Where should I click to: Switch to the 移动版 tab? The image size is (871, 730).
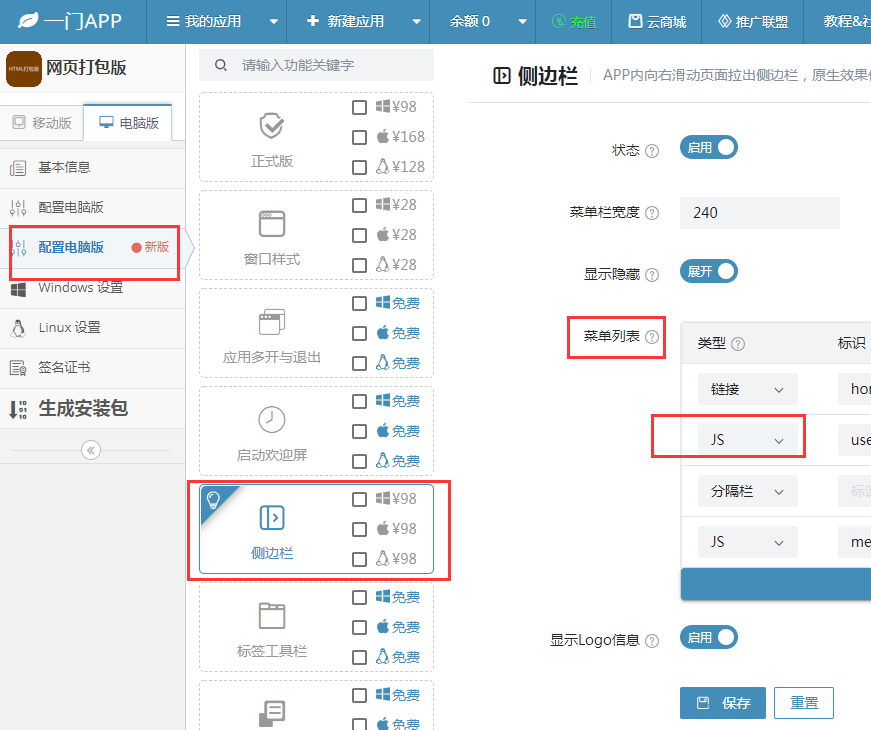click(x=42, y=123)
